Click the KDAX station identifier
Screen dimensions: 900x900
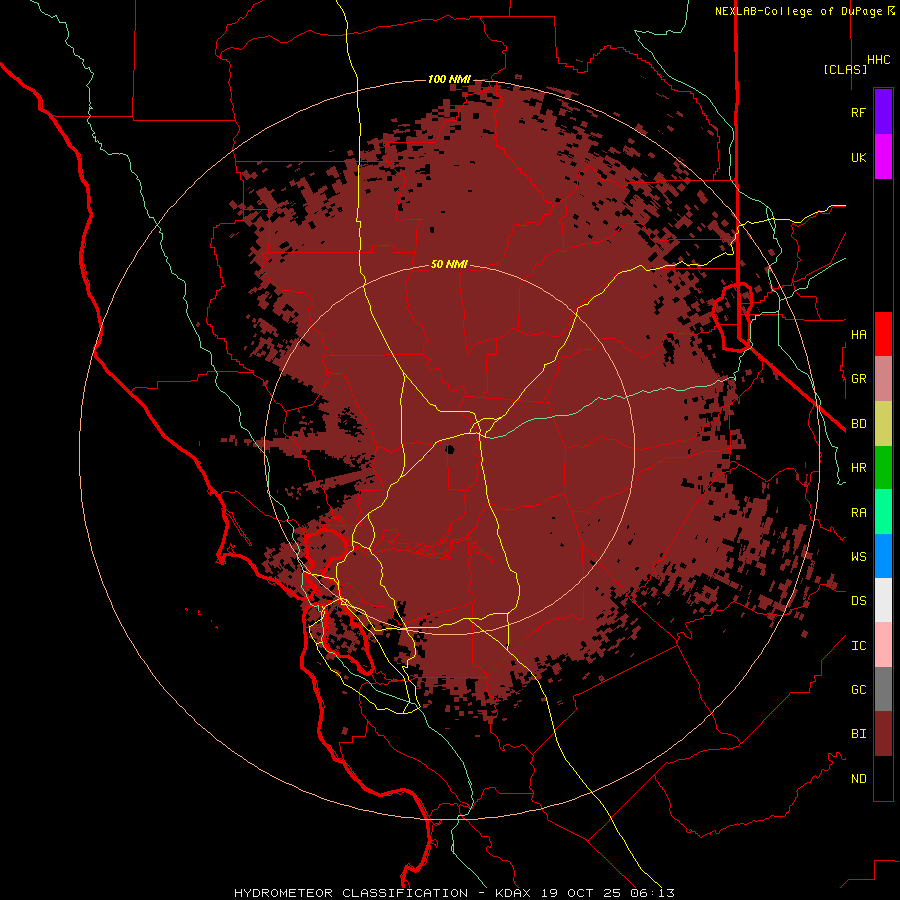coord(513,893)
